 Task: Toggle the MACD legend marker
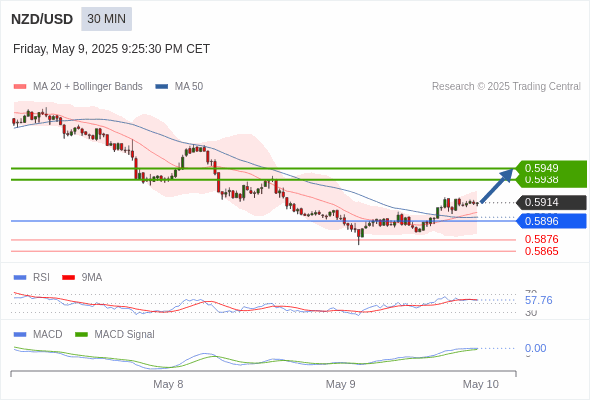coord(20,335)
